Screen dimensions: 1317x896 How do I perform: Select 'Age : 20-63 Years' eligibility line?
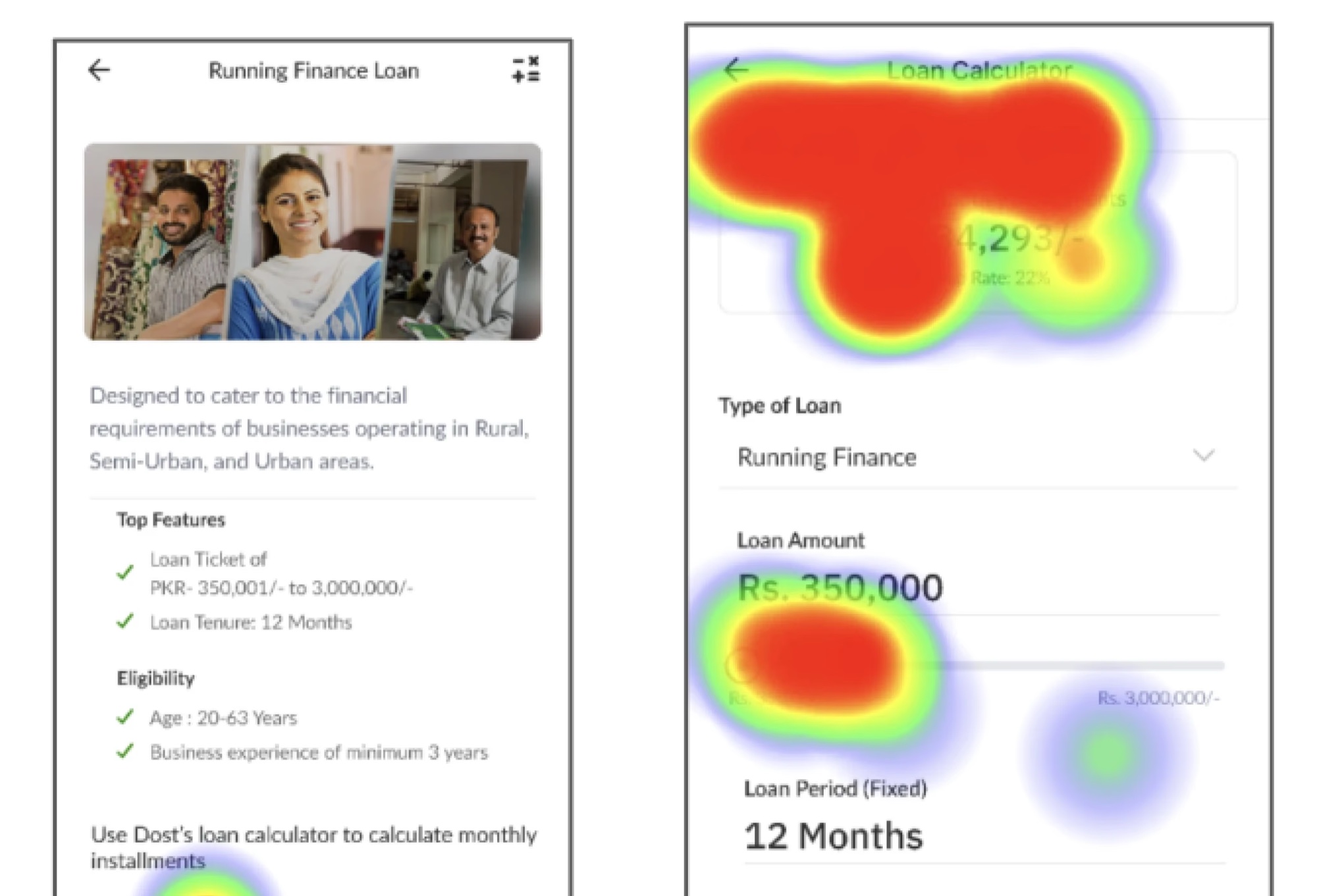[223, 718]
